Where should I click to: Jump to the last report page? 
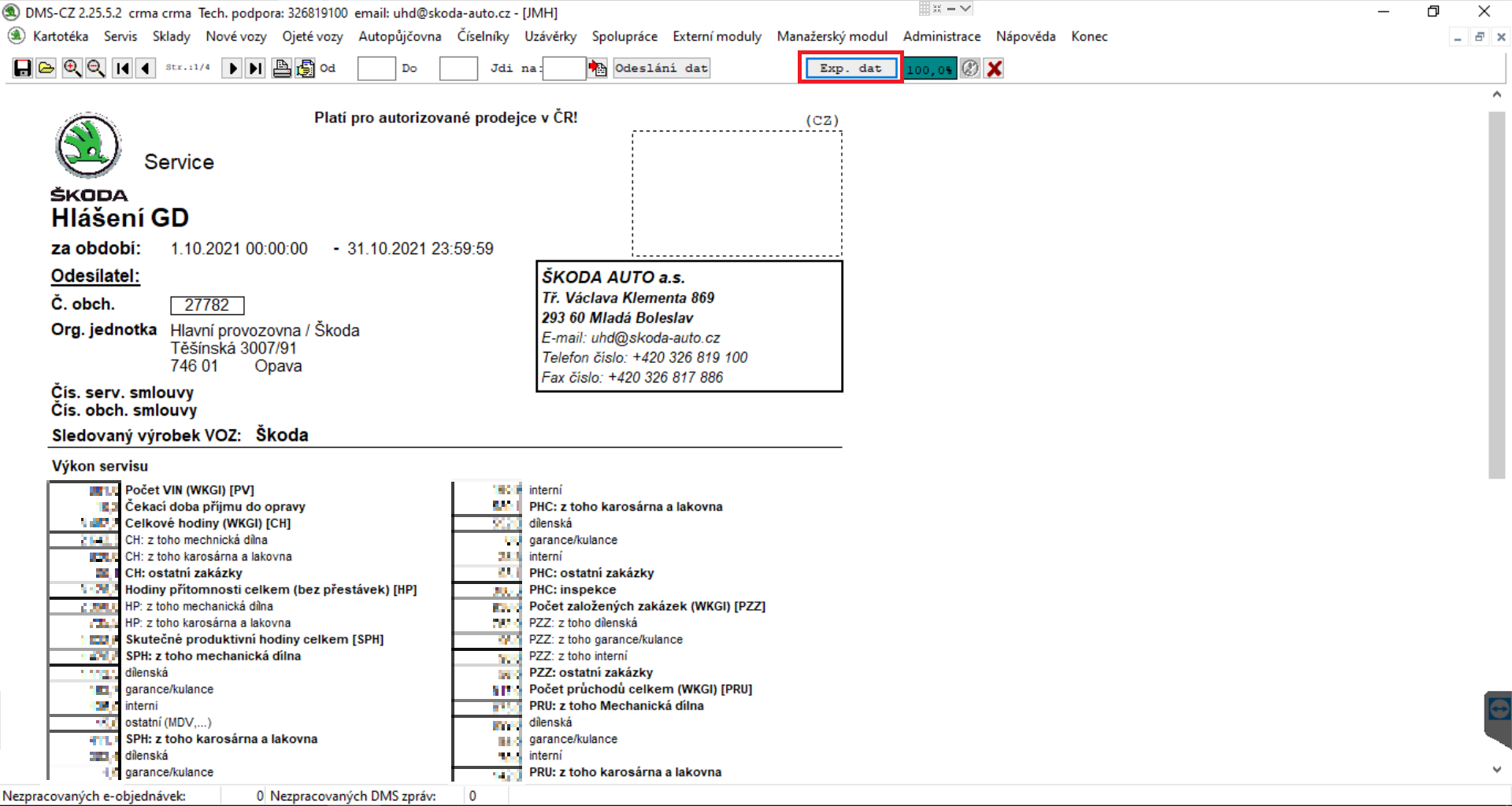255,68
